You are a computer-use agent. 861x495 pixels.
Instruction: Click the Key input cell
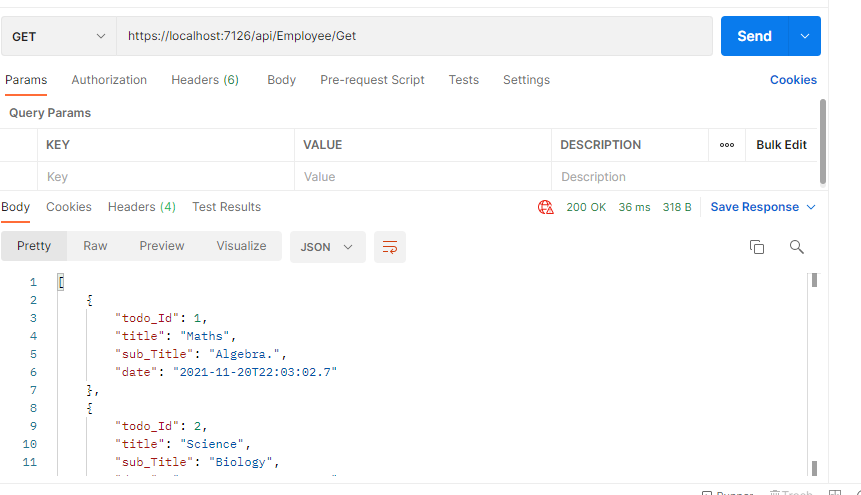166,177
